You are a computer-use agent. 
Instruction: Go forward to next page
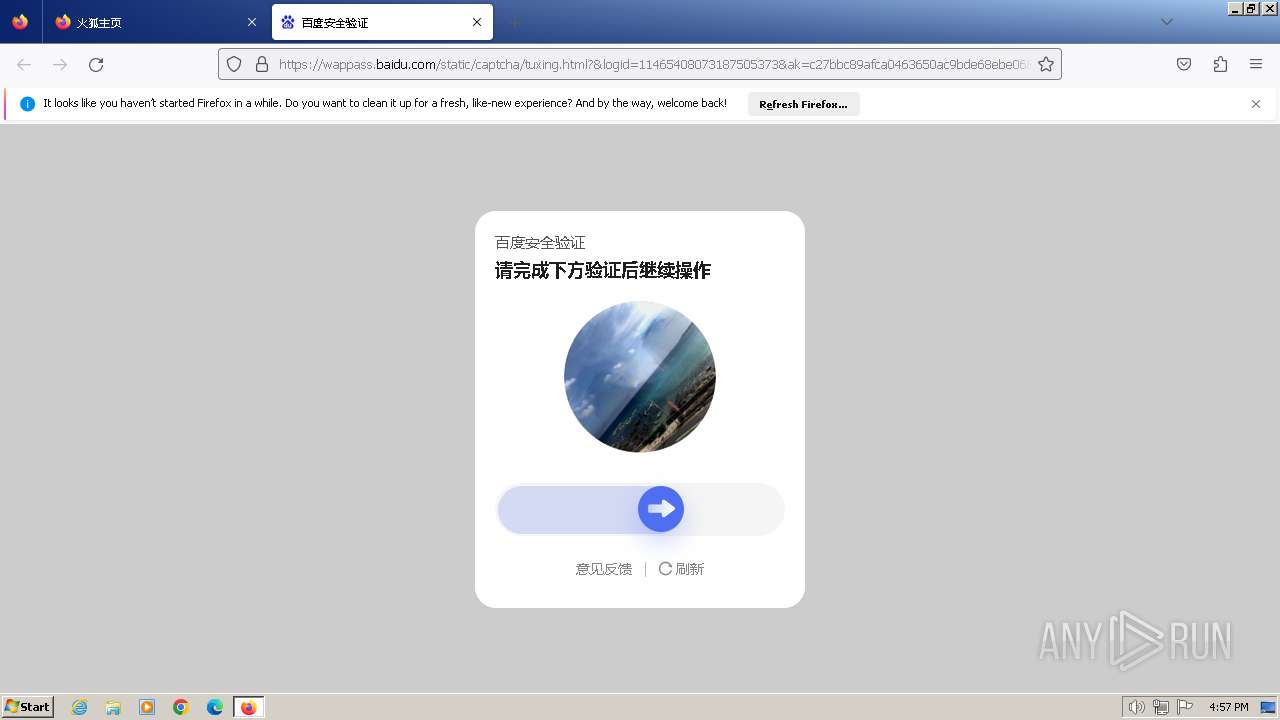click(60, 64)
